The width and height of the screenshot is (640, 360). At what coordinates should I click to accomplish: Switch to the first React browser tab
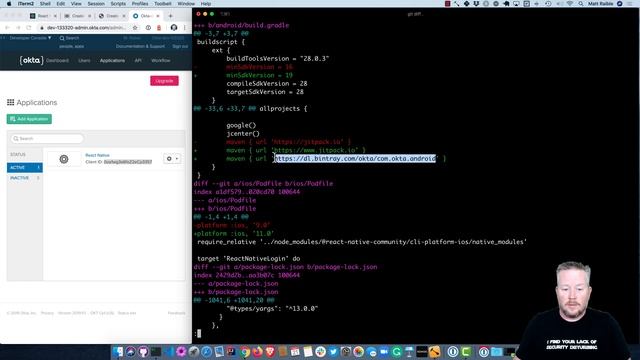(x=43, y=16)
